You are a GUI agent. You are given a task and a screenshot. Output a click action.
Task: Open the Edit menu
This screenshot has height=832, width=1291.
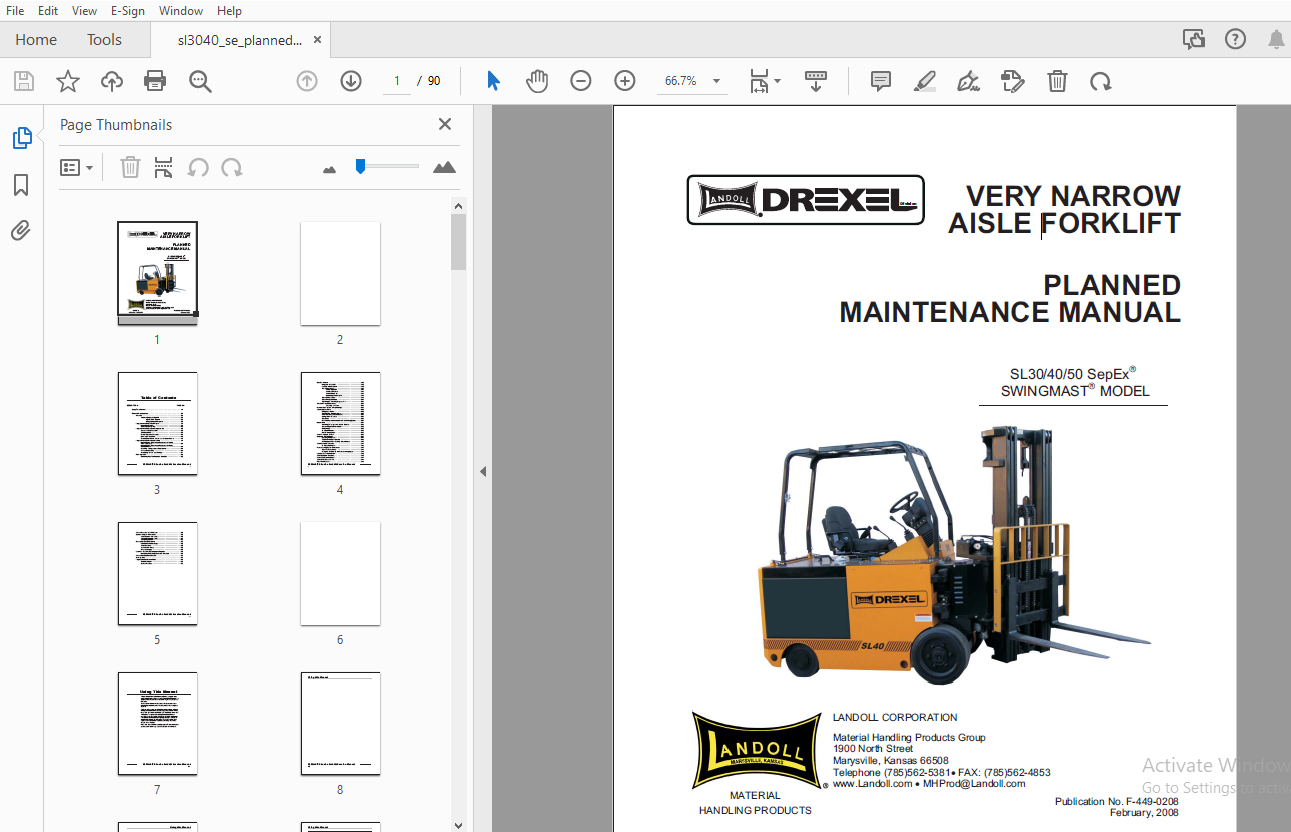point(48,10)
